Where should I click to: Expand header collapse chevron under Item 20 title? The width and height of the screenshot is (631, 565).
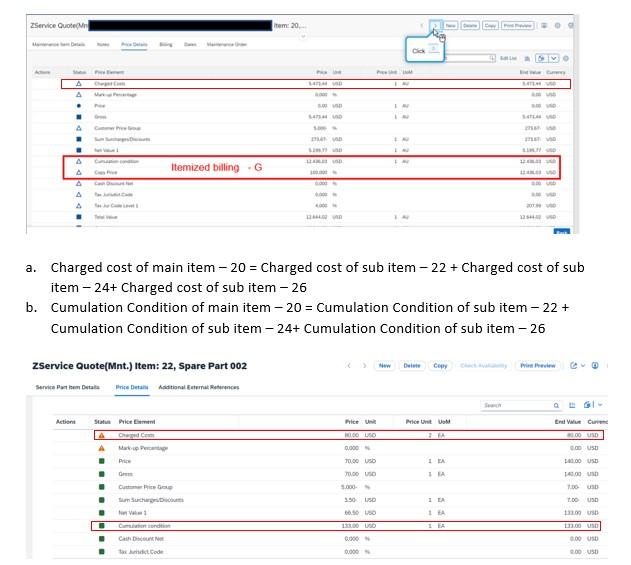(x=303, y=36)
